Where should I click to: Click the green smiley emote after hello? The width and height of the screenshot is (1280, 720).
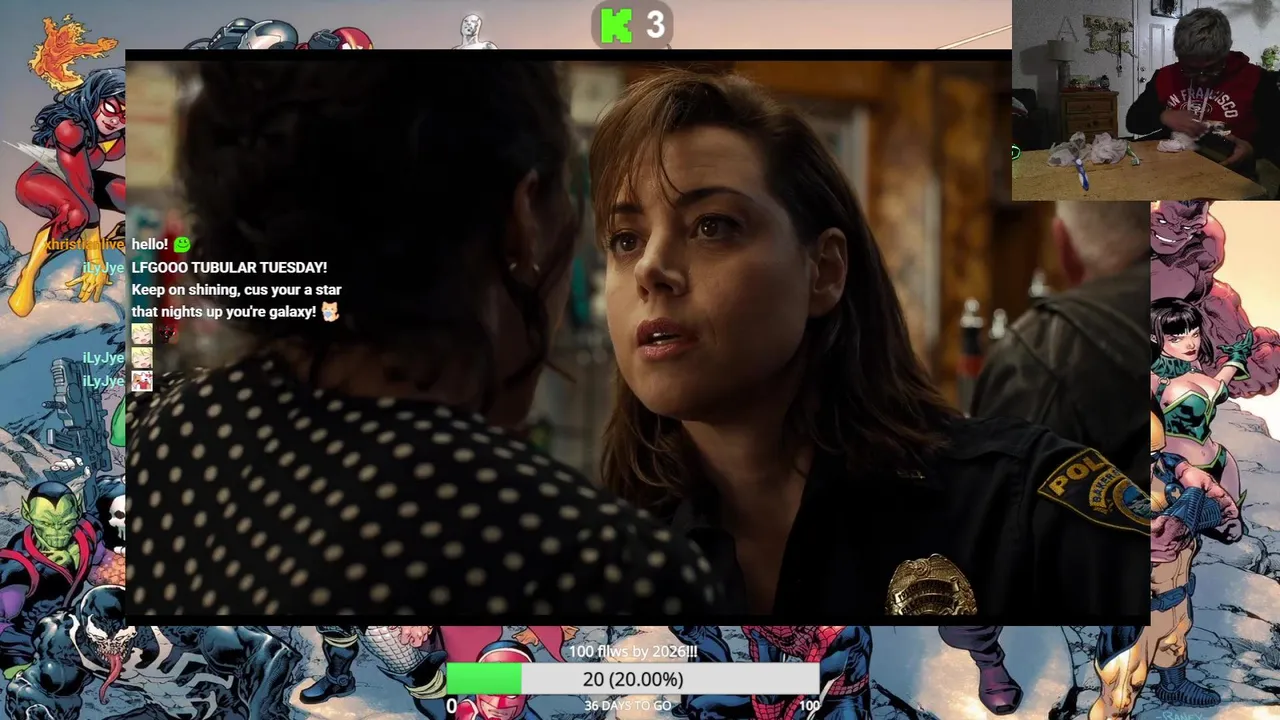181,244
